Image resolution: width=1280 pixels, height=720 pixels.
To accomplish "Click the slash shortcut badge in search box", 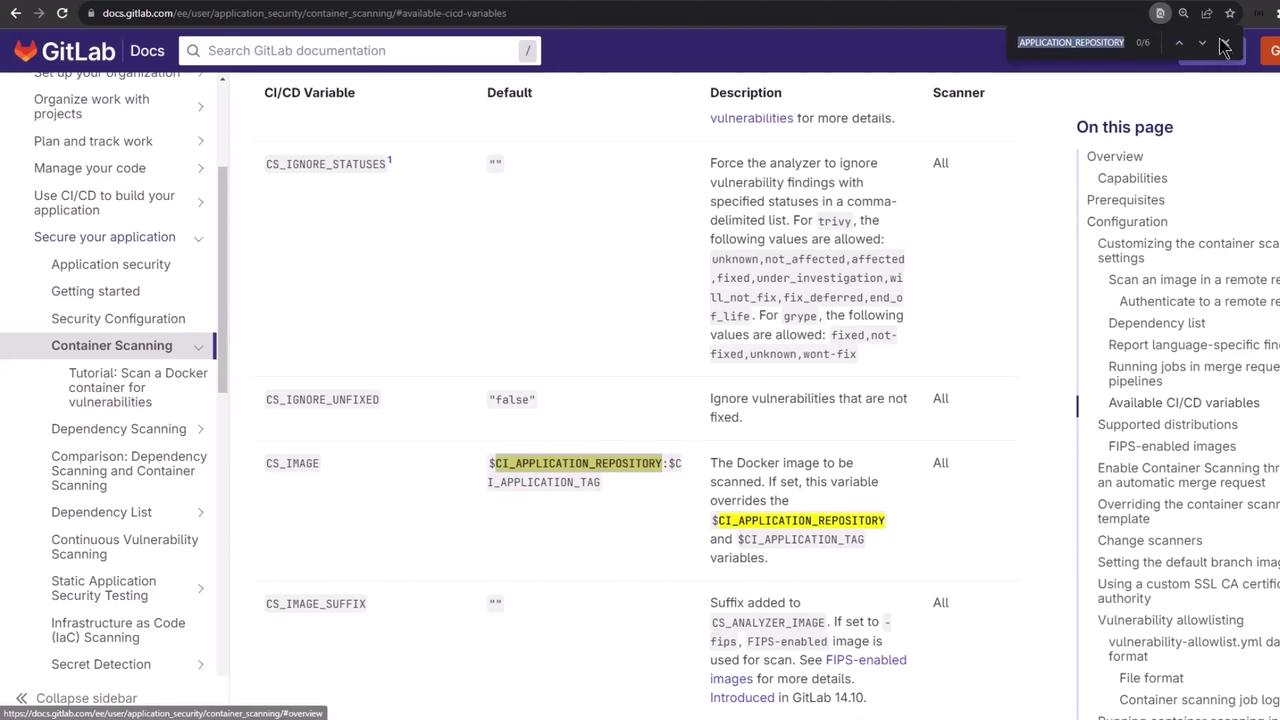I will point(528,51).
